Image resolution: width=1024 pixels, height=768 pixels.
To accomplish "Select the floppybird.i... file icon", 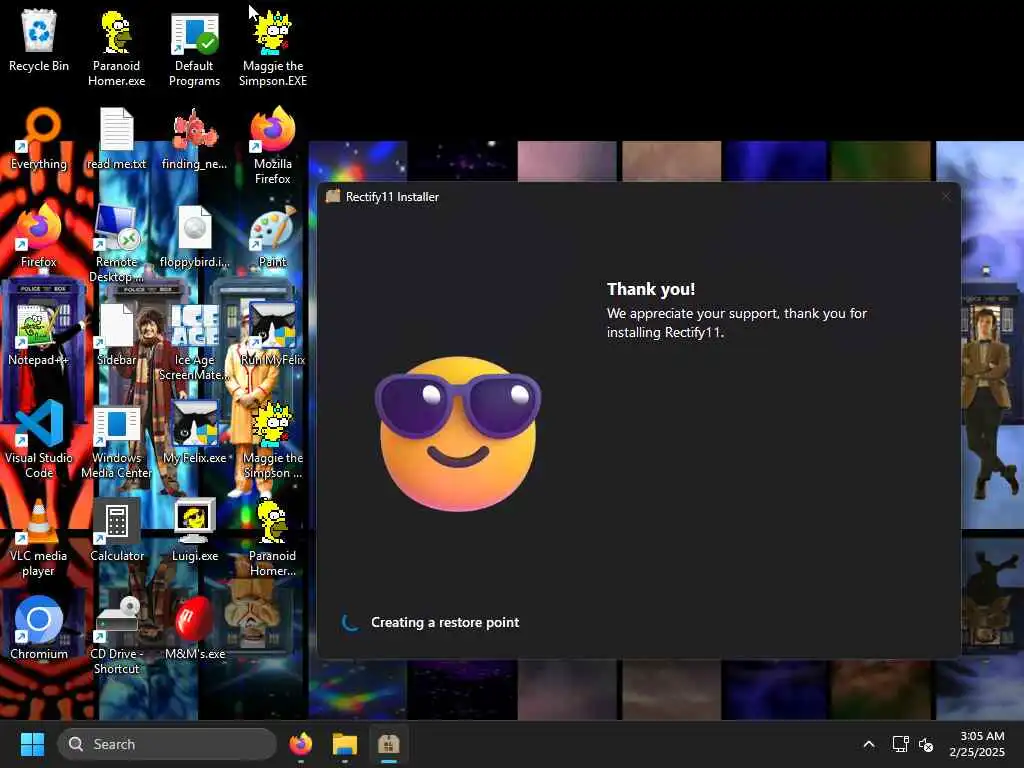I will (194, 237).
